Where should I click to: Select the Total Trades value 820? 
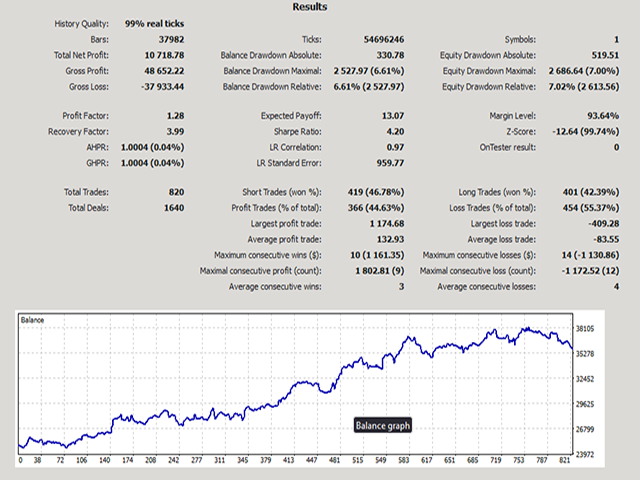tap(176, 192)
